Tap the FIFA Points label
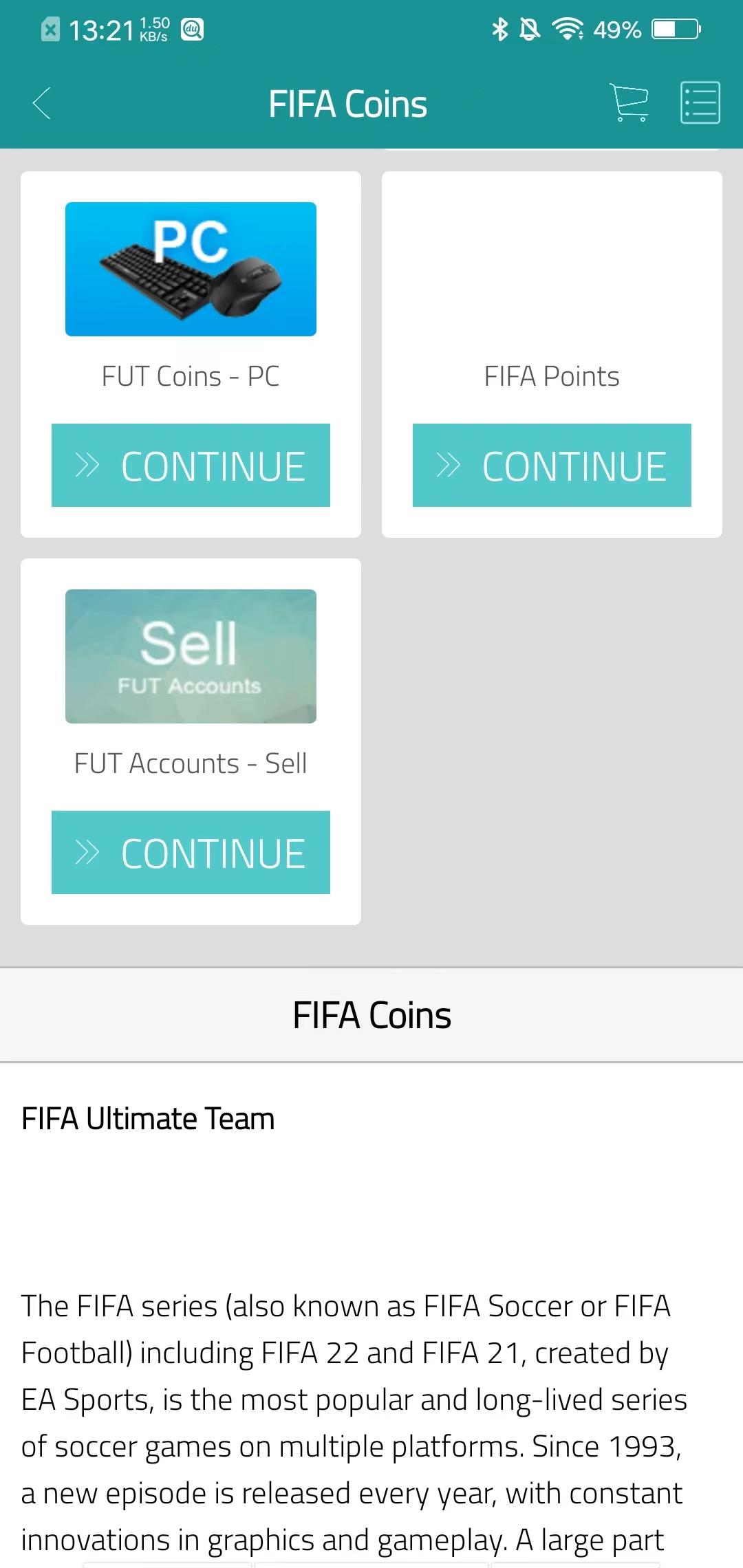Screen dimensions: 743x1568 coord(552,377)
